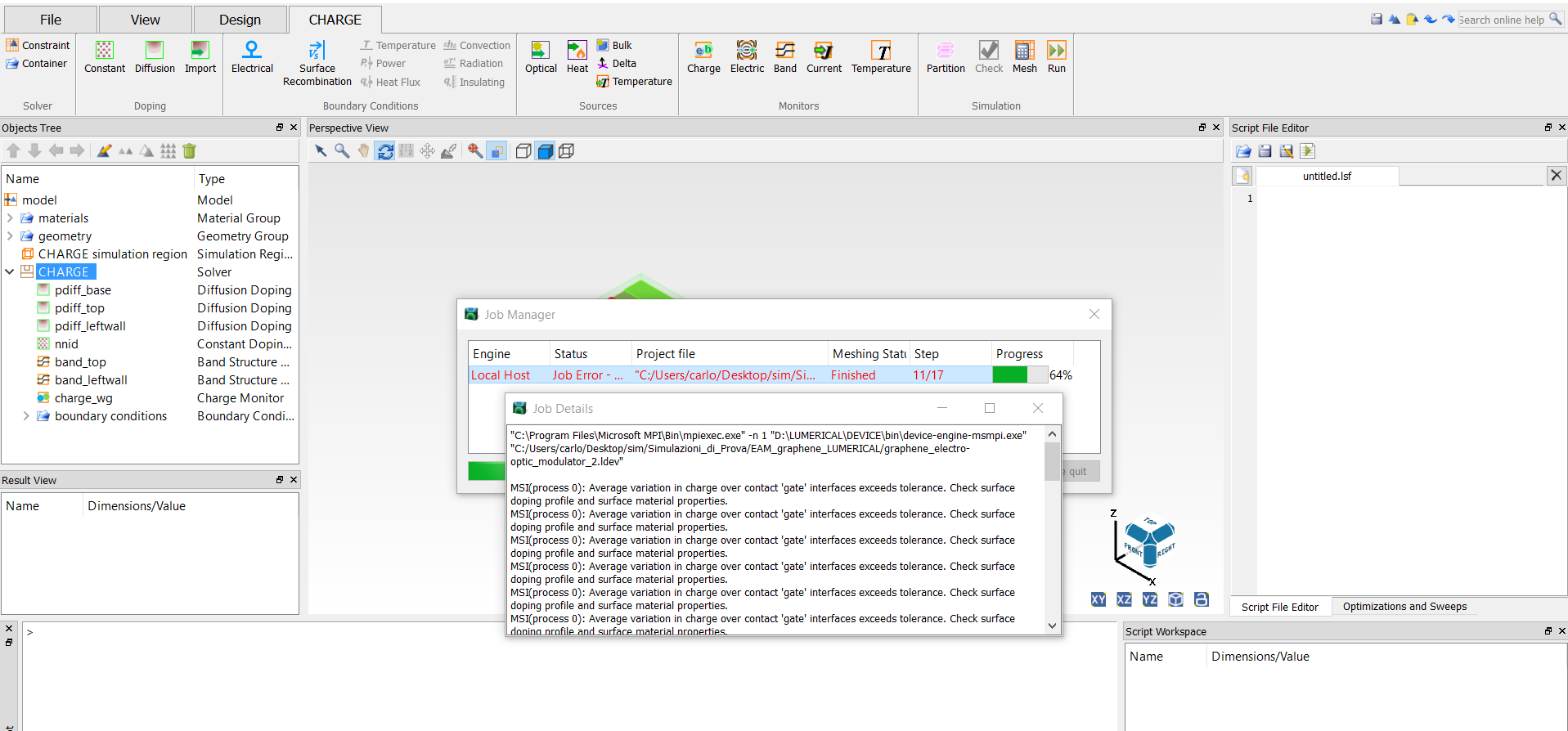Click the Search online help field
Screen dimensions: 1568x731
(x=1511, y=20)
